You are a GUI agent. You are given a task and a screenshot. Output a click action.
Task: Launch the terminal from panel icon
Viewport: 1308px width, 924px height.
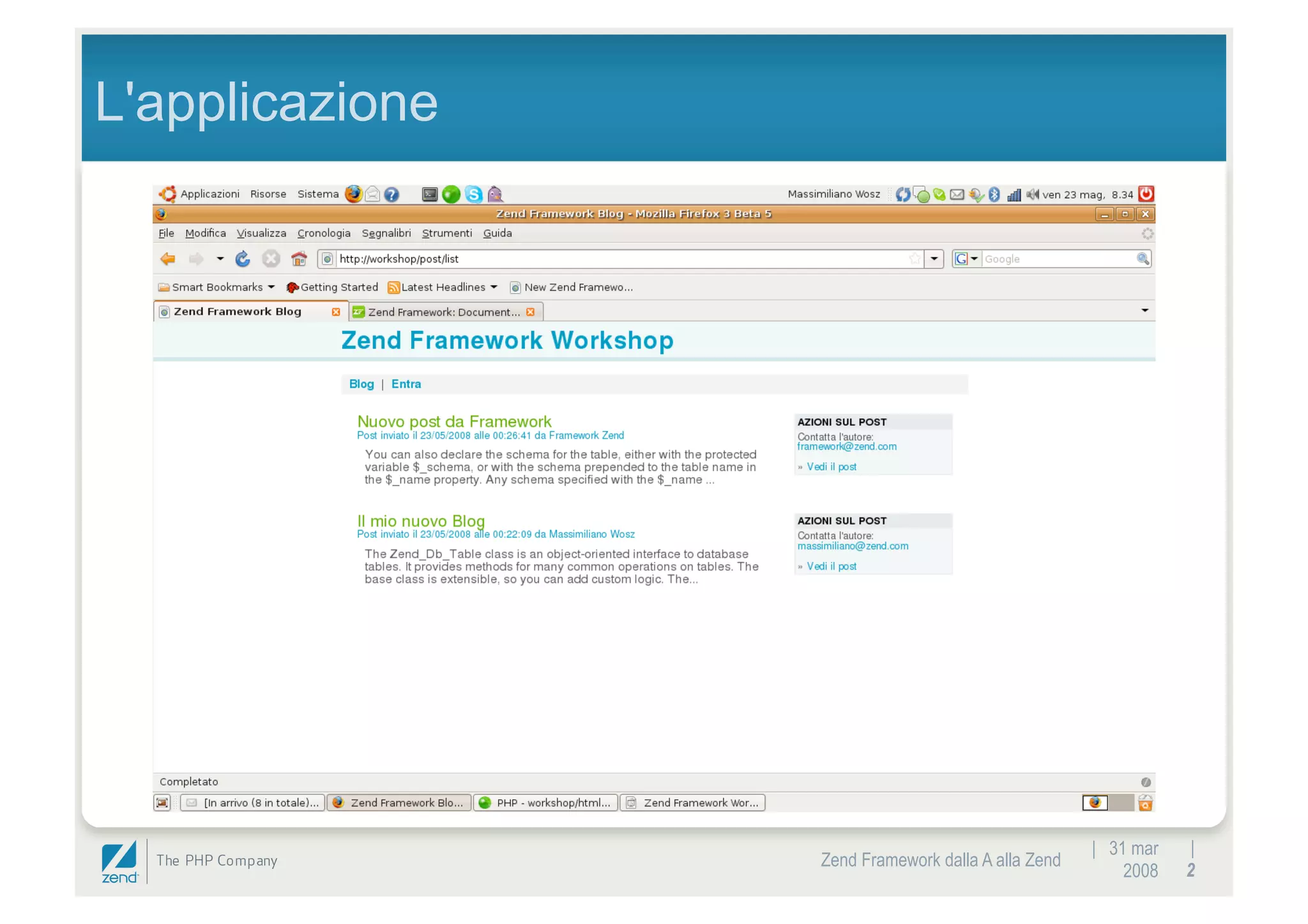[430, 194]
